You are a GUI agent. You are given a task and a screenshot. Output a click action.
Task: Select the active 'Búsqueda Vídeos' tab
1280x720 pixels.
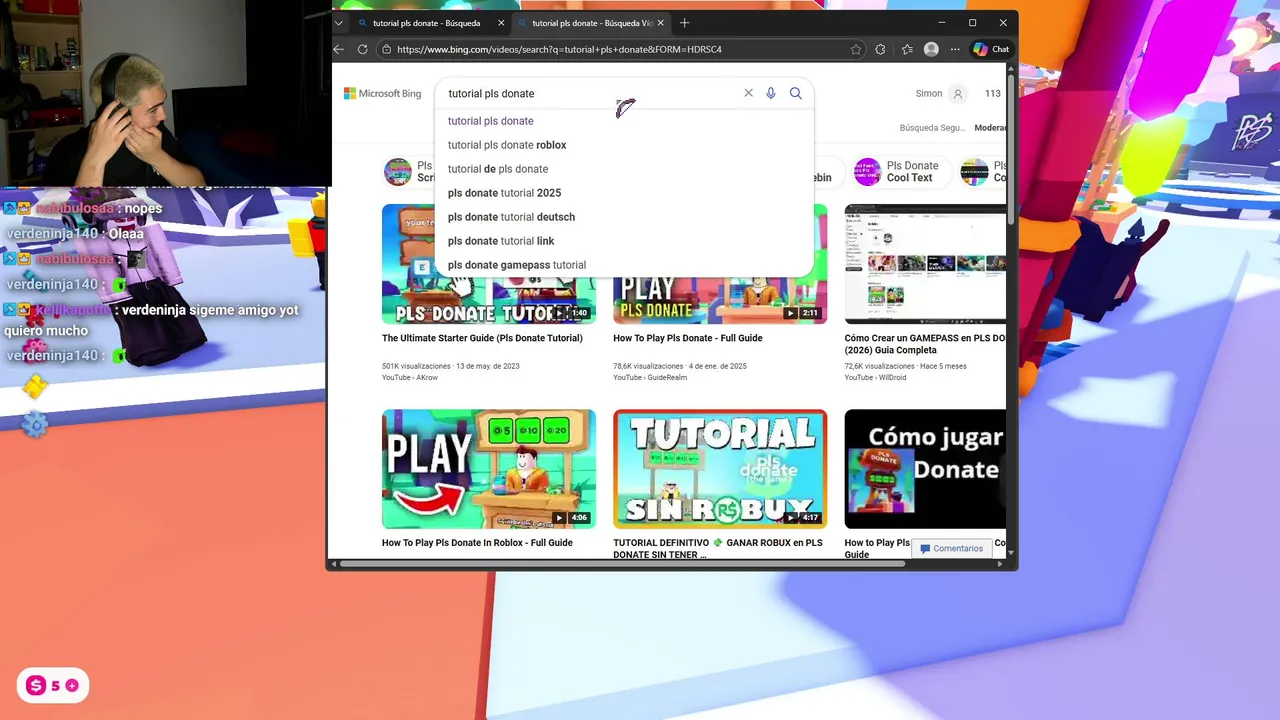click(x=590, y=23)
